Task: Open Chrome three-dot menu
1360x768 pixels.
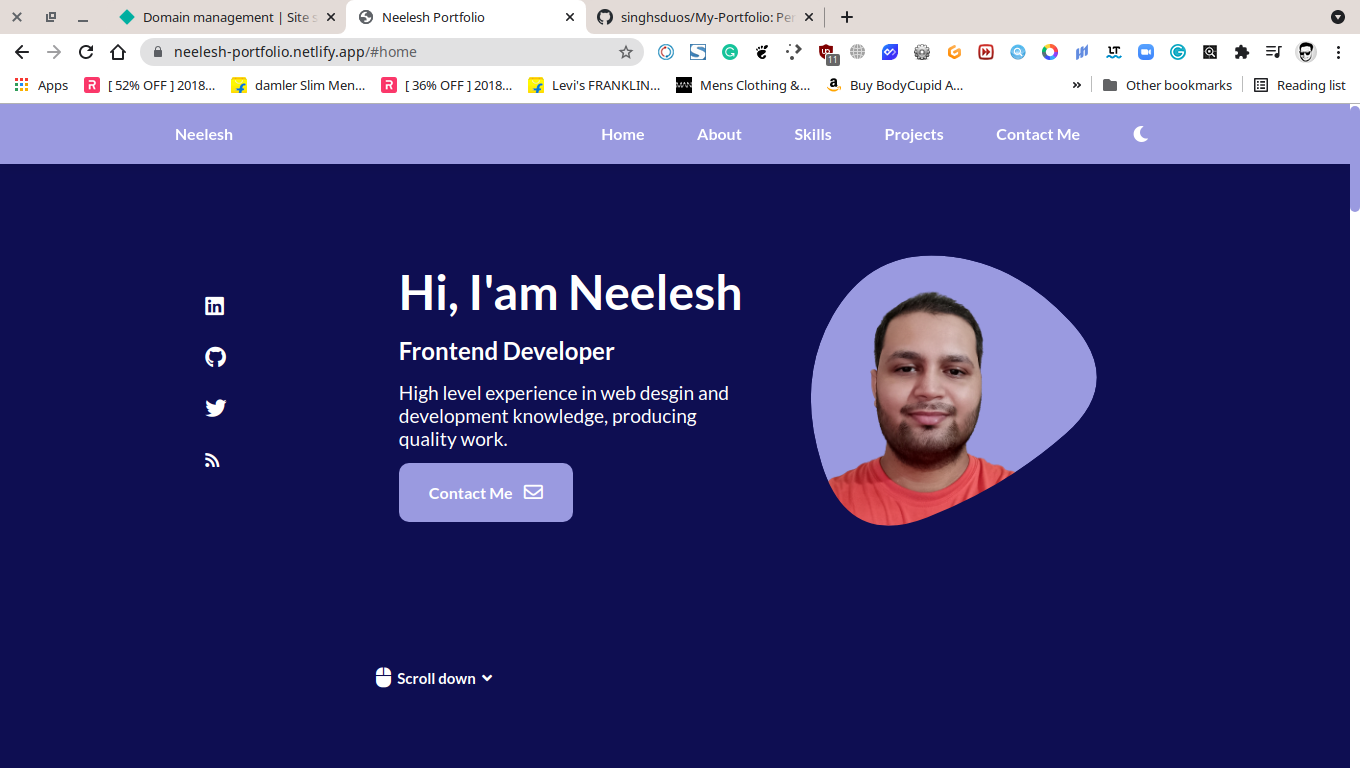Action: [1339, 52]
